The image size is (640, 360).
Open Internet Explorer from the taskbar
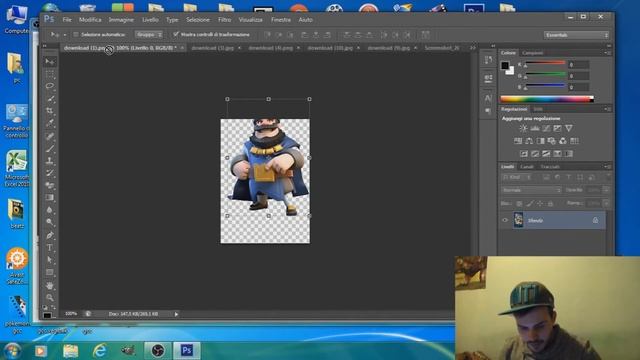pos(100,350)
